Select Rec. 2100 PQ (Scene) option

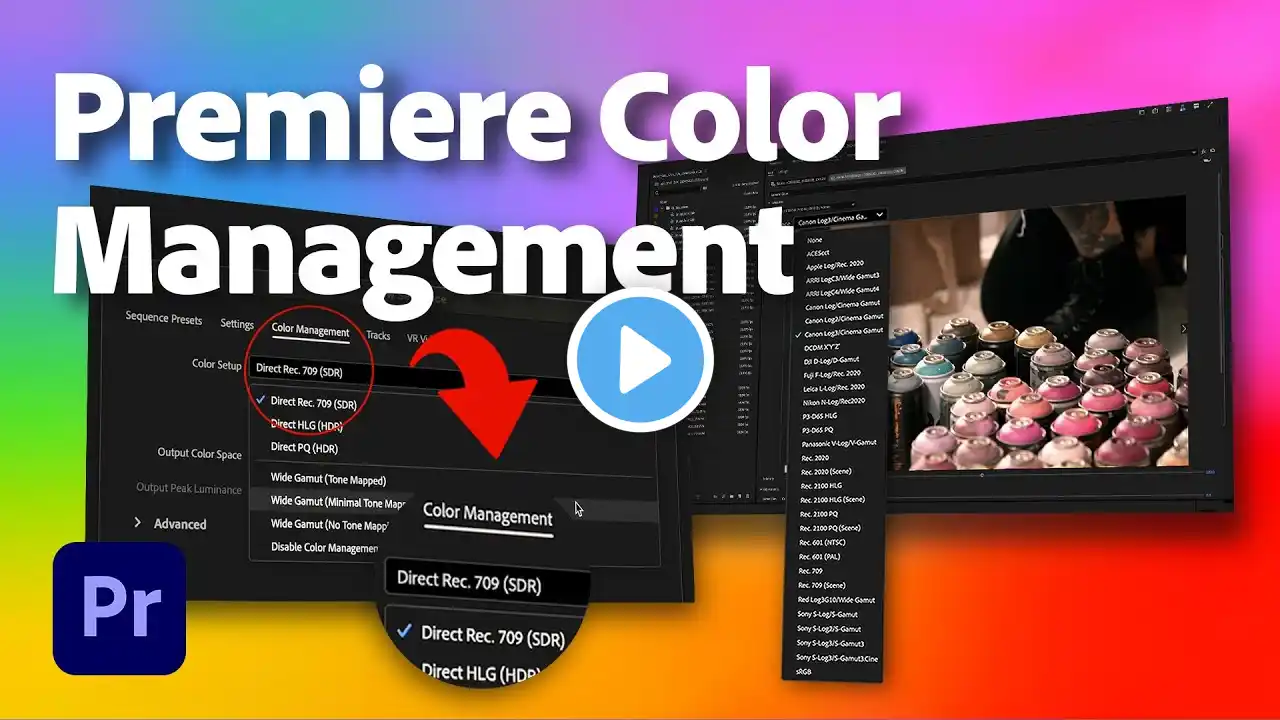pyautogui.click(x=830, y=528)
